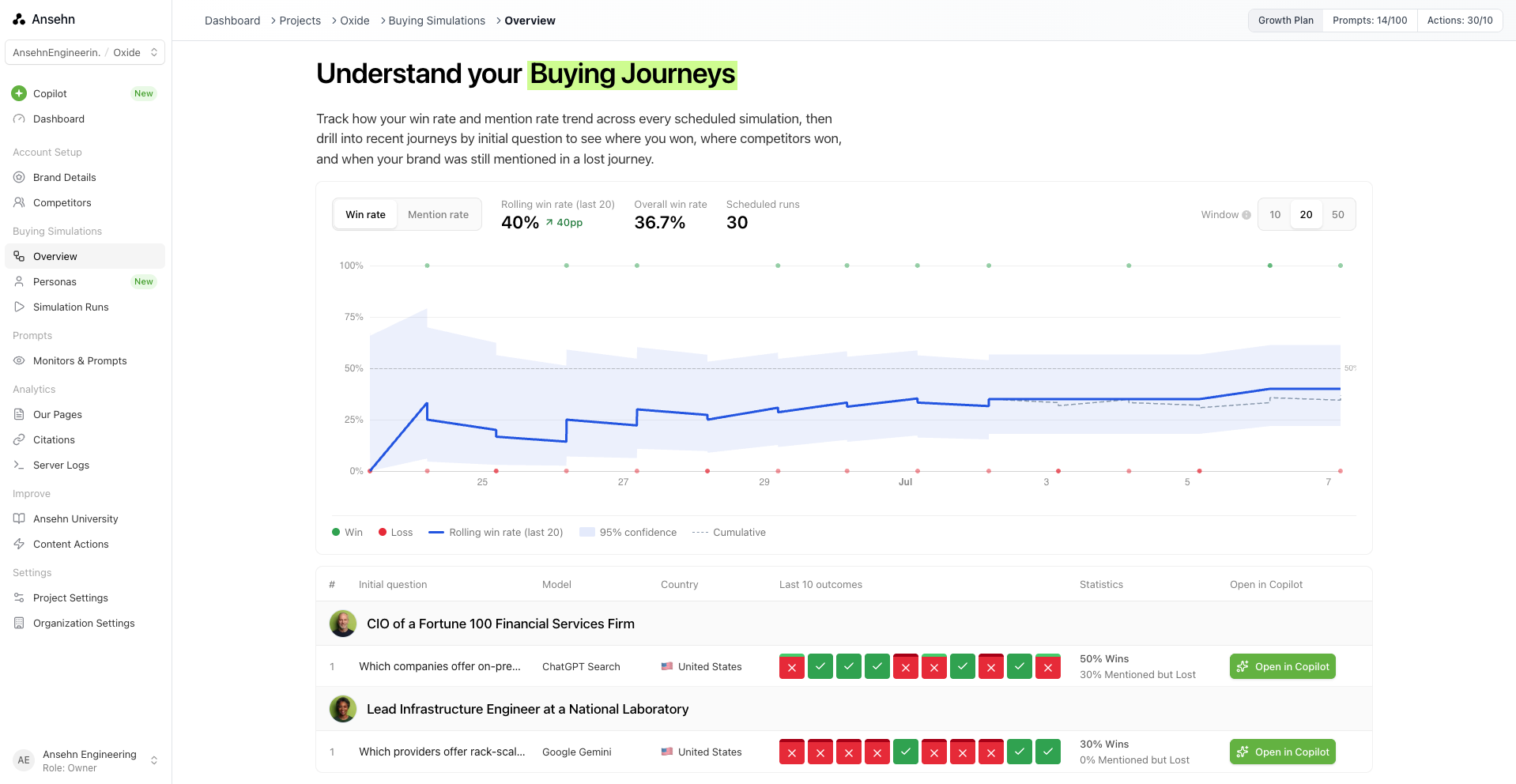Open Project Settings

[x=85, y=597]
